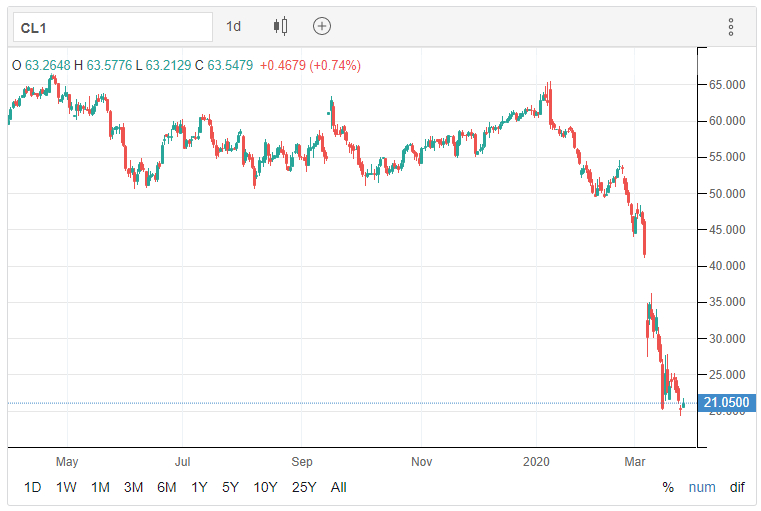
Task: Select the 1W time range
Action: pos(66,487)
